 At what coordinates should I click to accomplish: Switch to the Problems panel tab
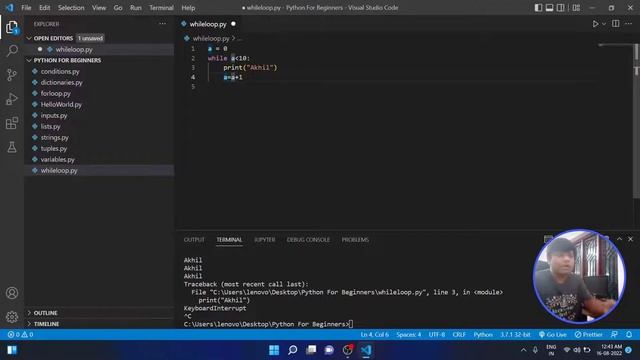click(x=355, y=240)
